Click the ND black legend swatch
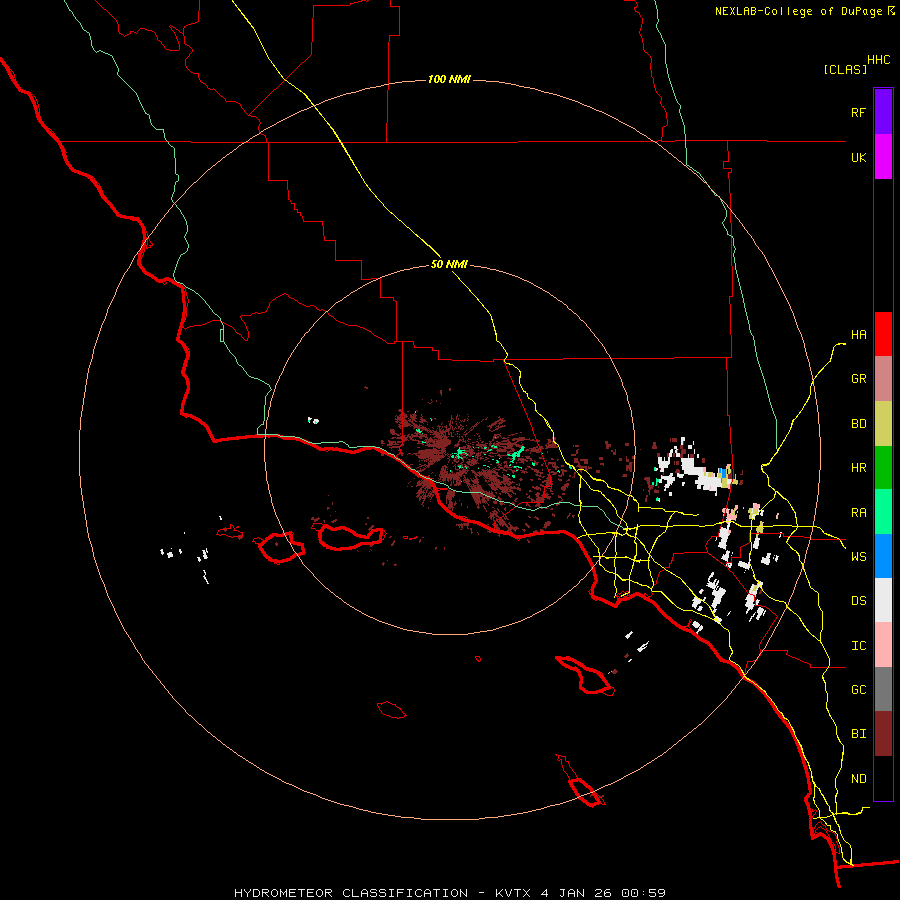Viewport: 900px width, 900px height. pos(883,778)
